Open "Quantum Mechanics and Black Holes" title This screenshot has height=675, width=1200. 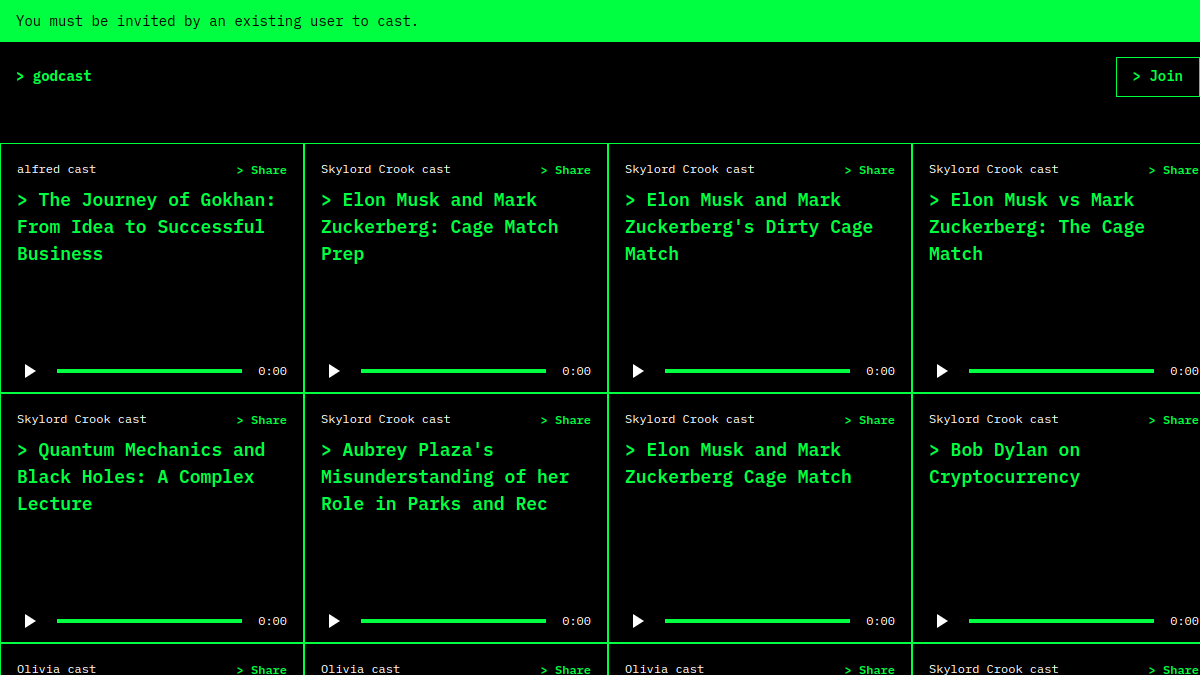(141, 477)
